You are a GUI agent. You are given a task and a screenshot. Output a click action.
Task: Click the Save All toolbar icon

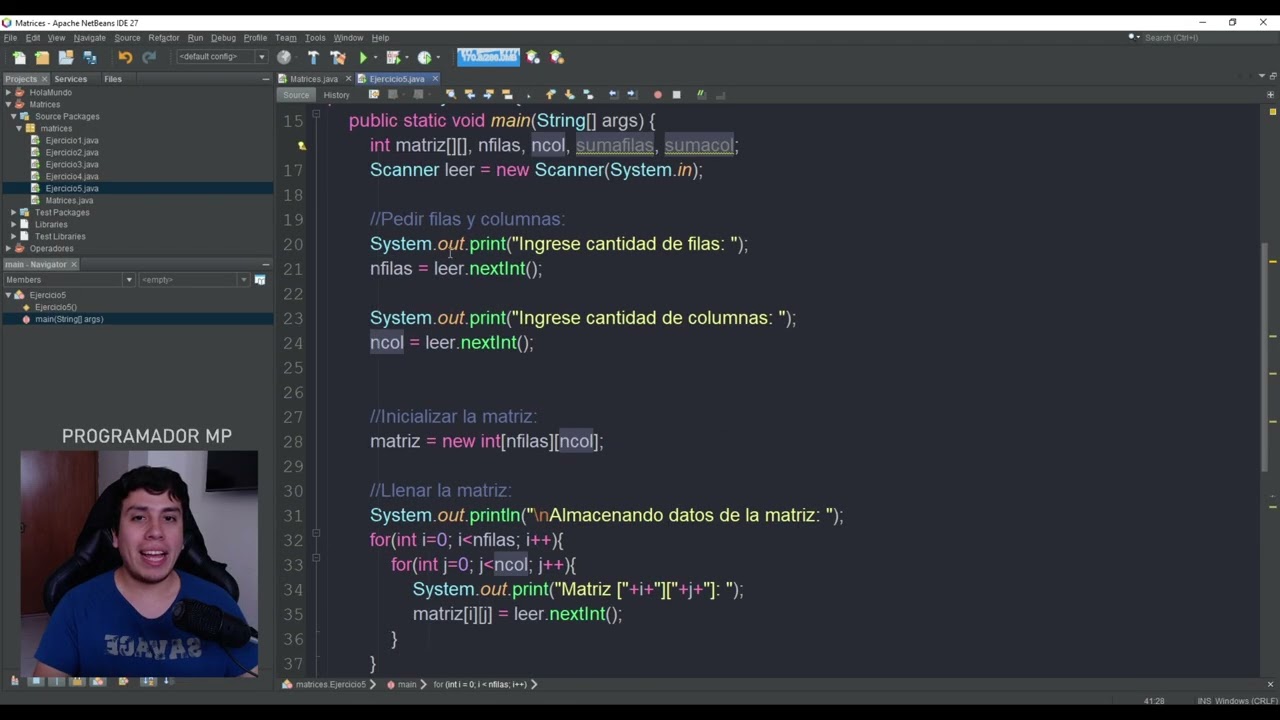(90, 57)
